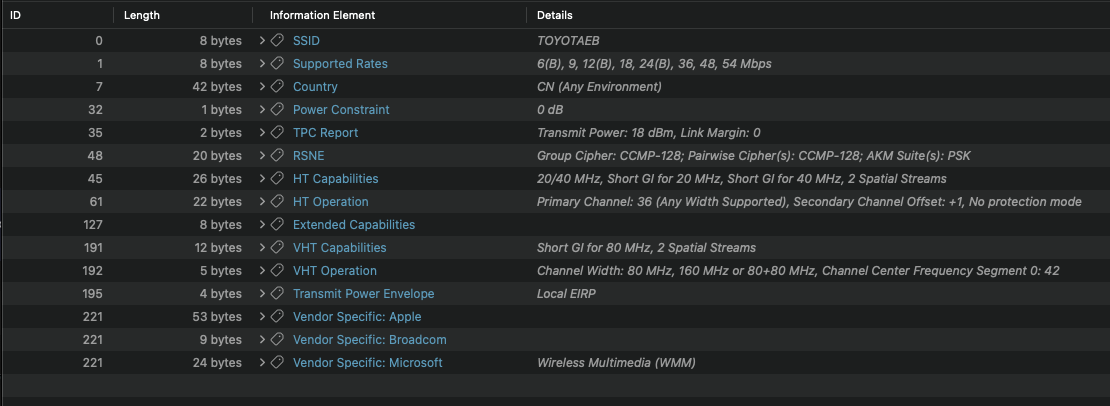Expand the VHT Operation element
Image resolution: width=1110 pixels, height=406 pixels.
262,271
